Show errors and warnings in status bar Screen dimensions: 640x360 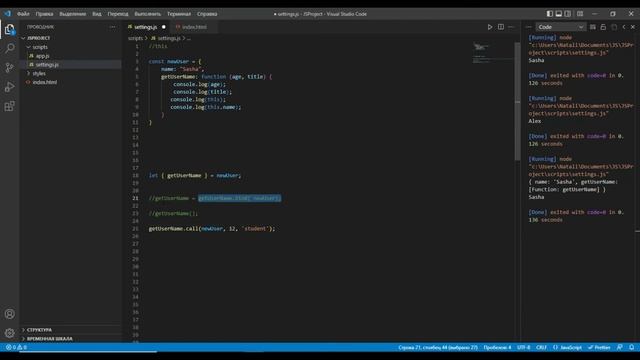16,347
